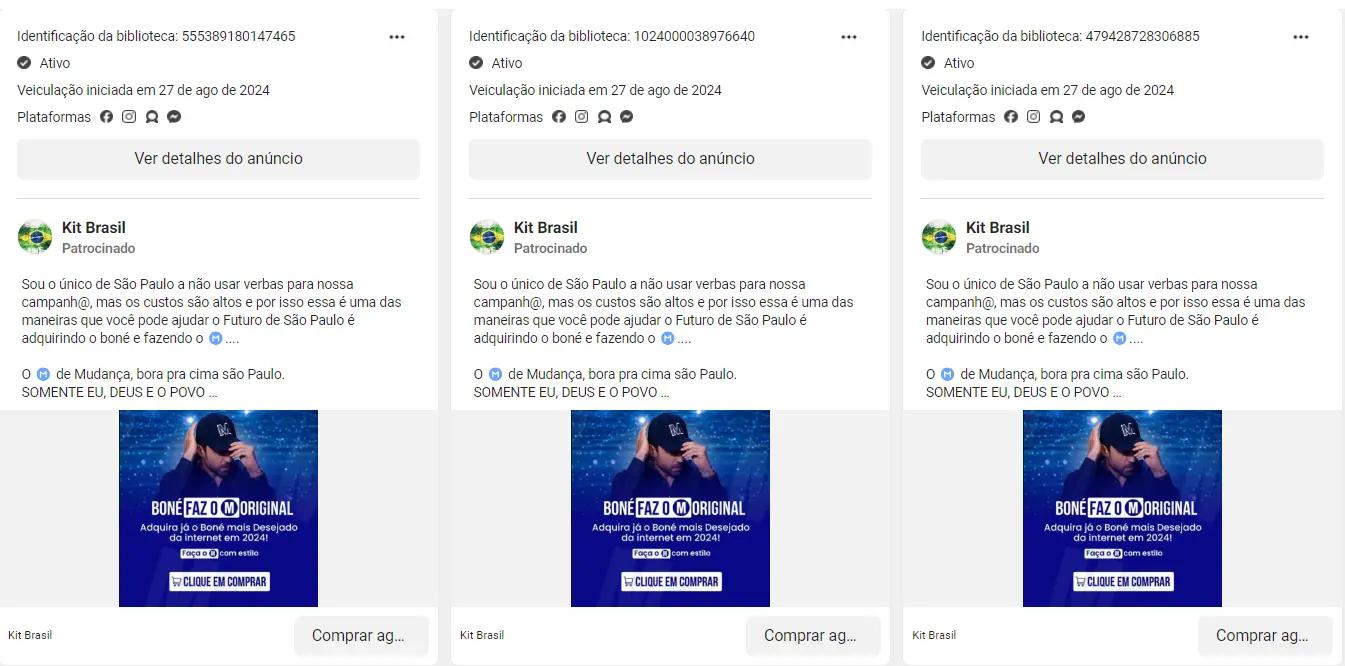Viewport: 1345px width, 666px height.
Task: Click Comprar agora button in first ad
Action: 361,636
